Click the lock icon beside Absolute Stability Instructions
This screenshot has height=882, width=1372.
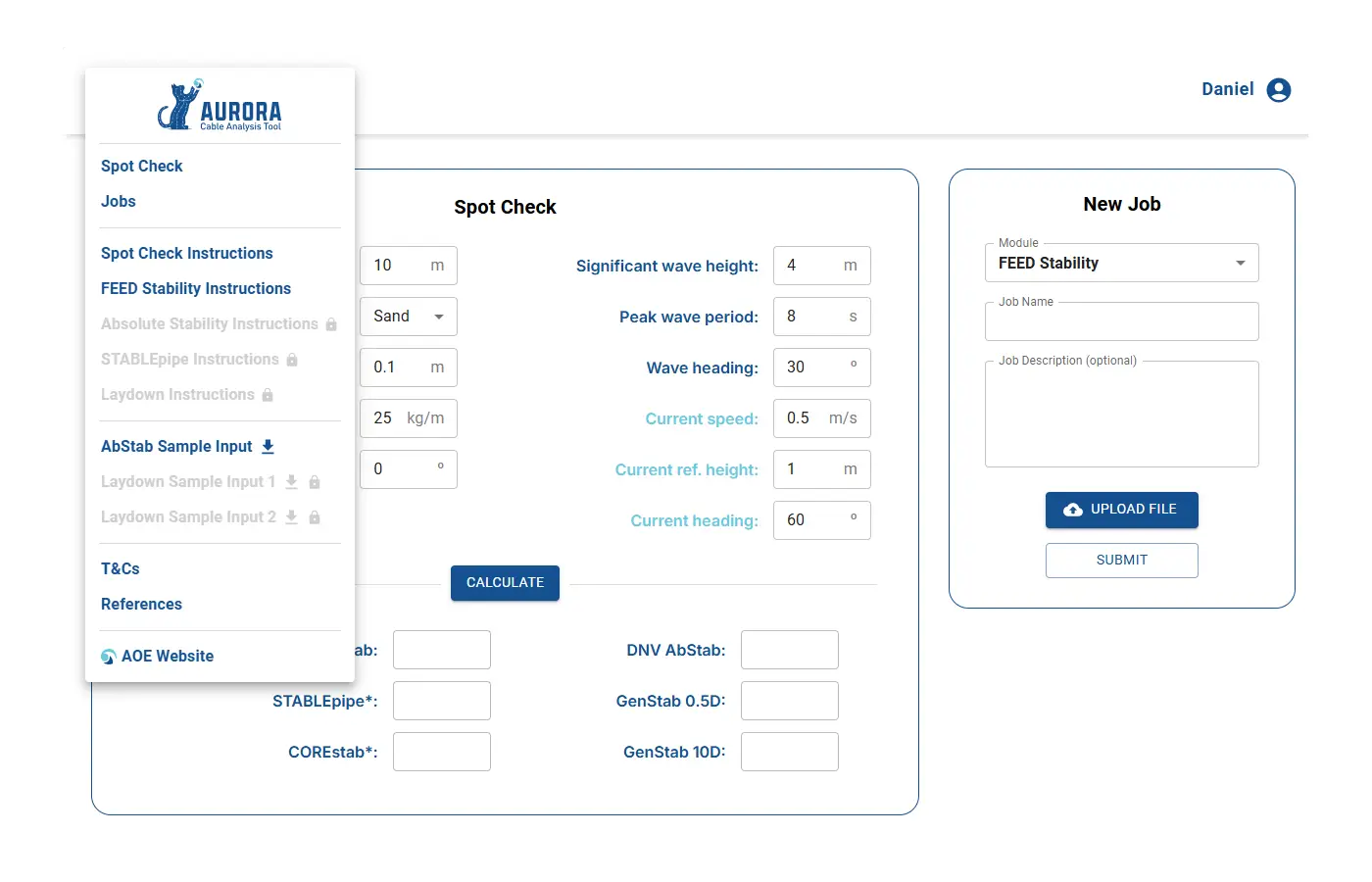pos(331,324)
